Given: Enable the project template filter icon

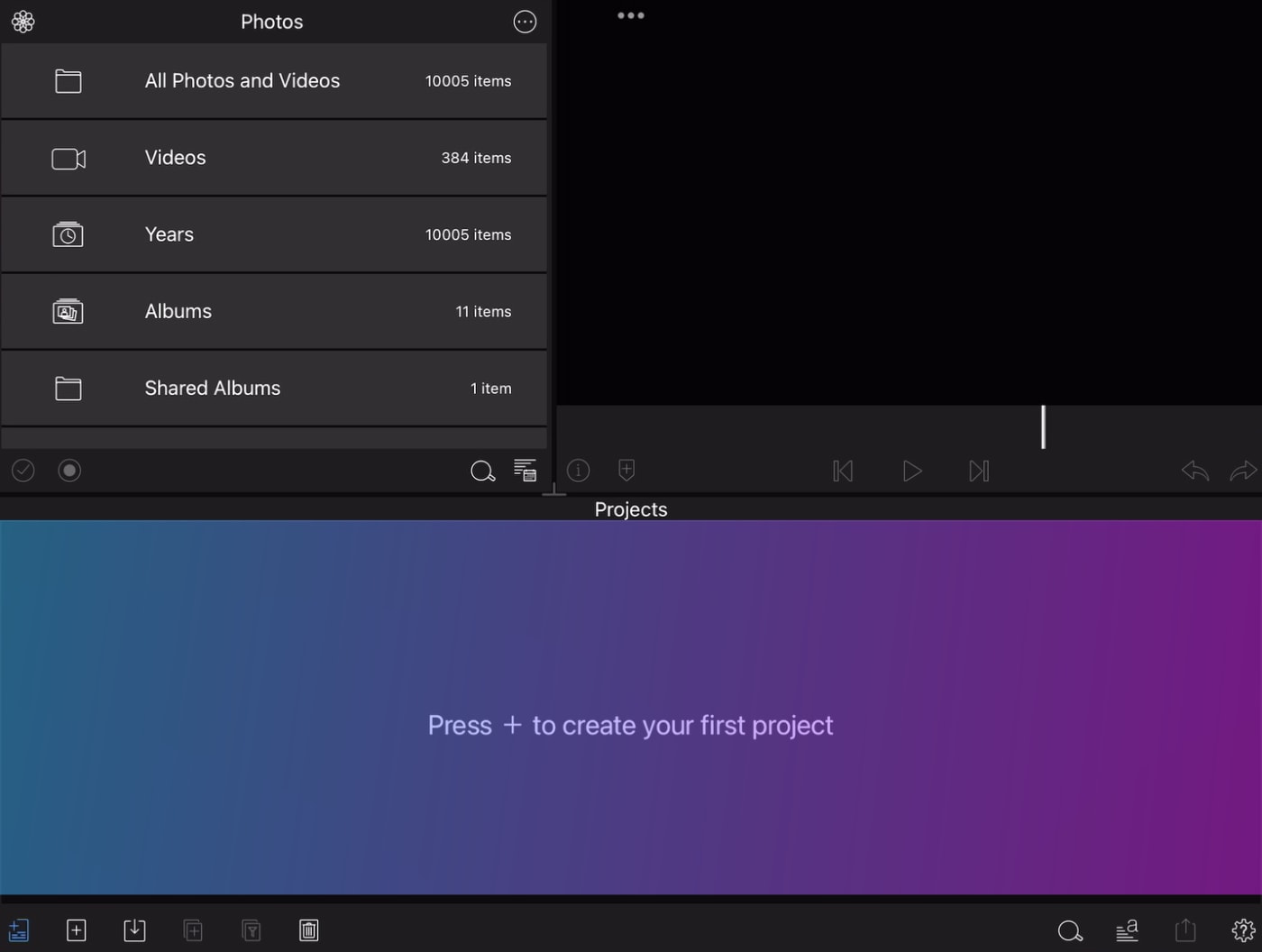Looking at the screenshot, I should 251,930.
